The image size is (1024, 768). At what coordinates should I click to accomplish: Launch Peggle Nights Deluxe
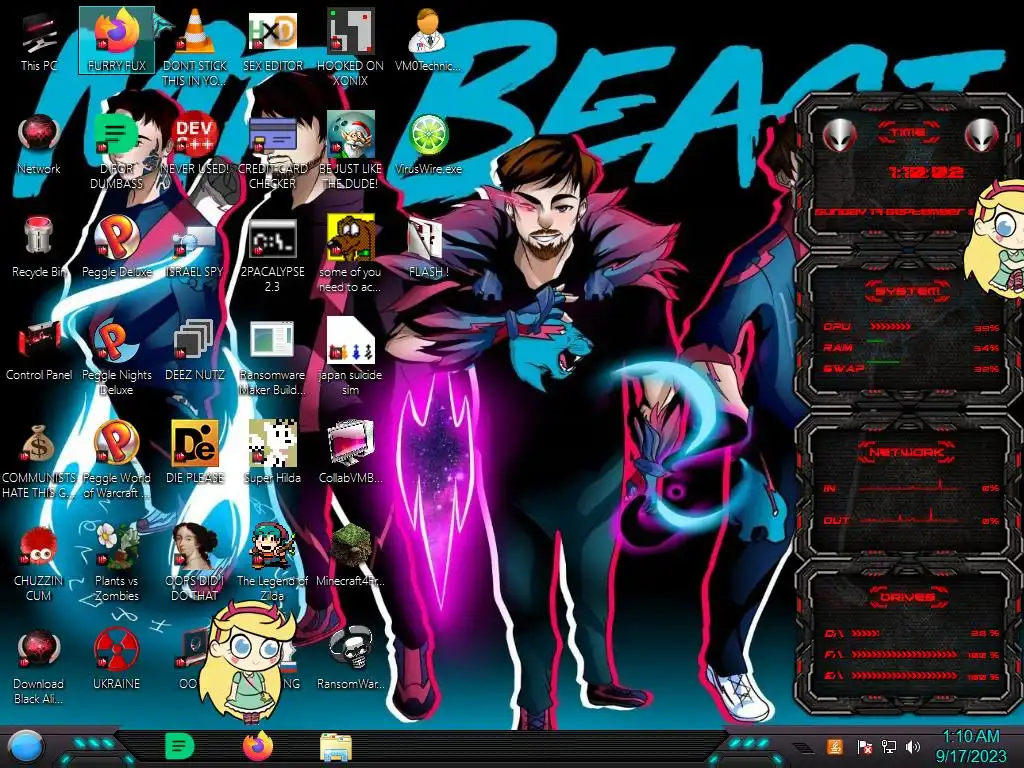(x=117, y=357)
